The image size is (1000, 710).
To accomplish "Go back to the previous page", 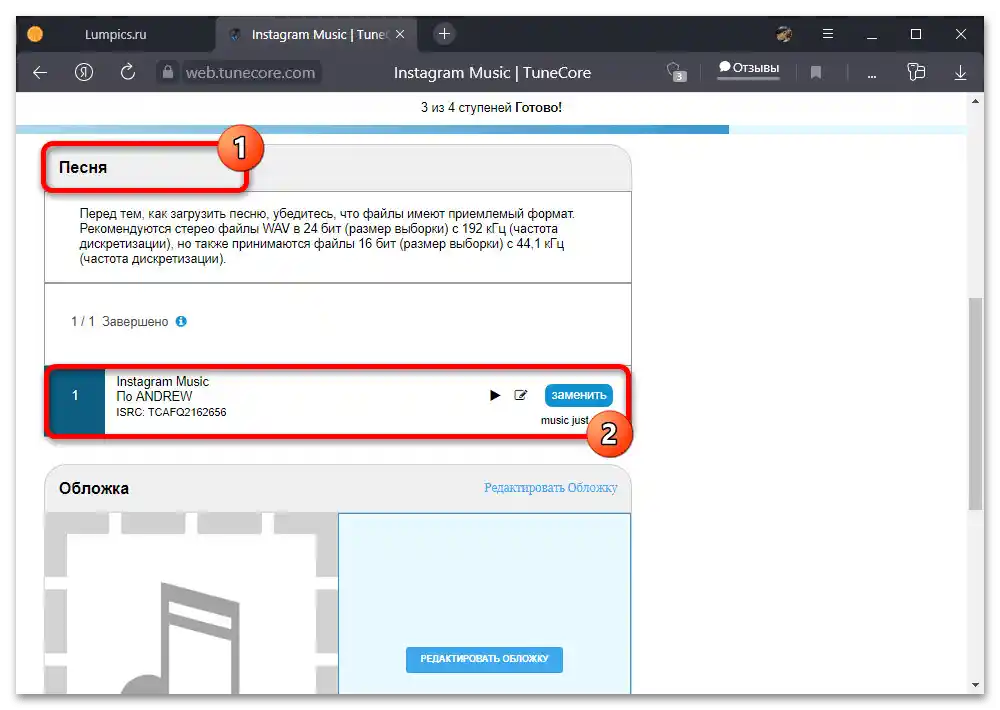I will [x=40, y=73].
